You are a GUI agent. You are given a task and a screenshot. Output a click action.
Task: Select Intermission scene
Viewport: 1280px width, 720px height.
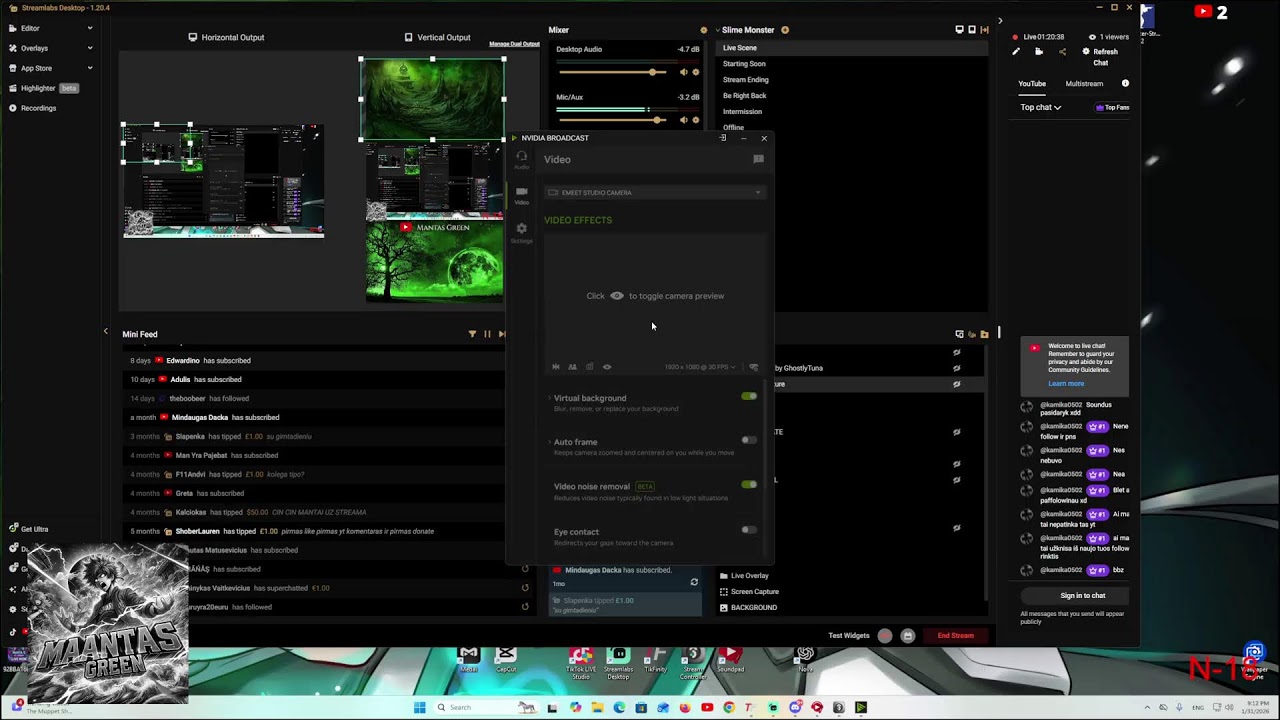pos(742,112)
